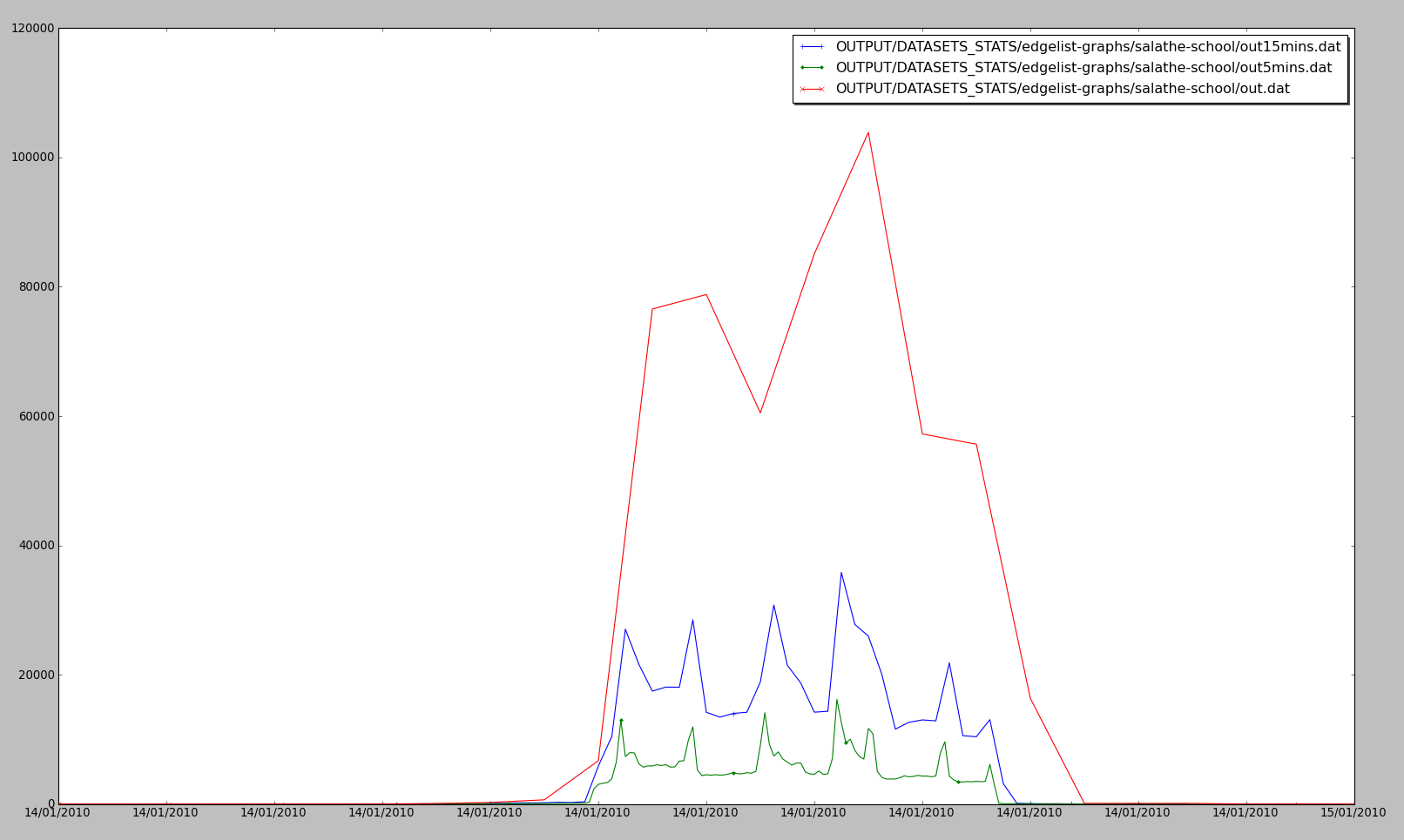
Task: Click the 40000 y-axis tick label
Action: point(36,546)
